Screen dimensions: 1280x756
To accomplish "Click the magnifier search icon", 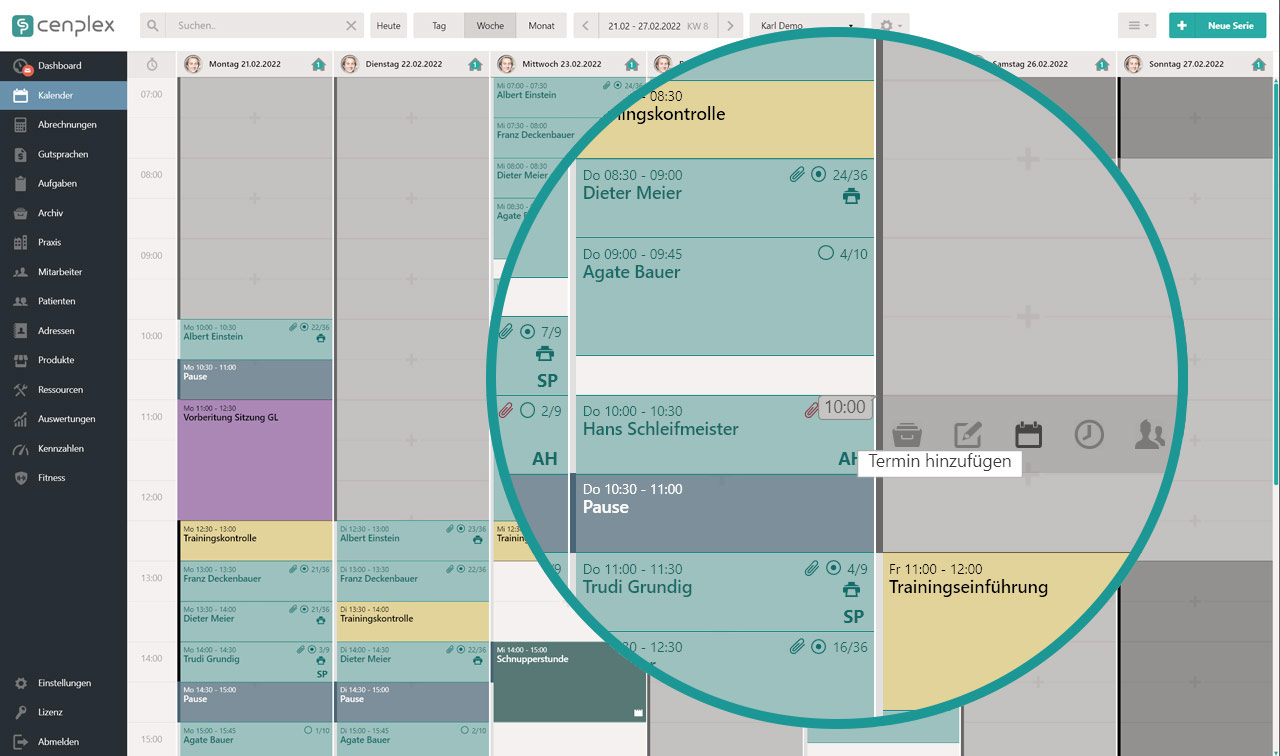I will click(153, 26).
